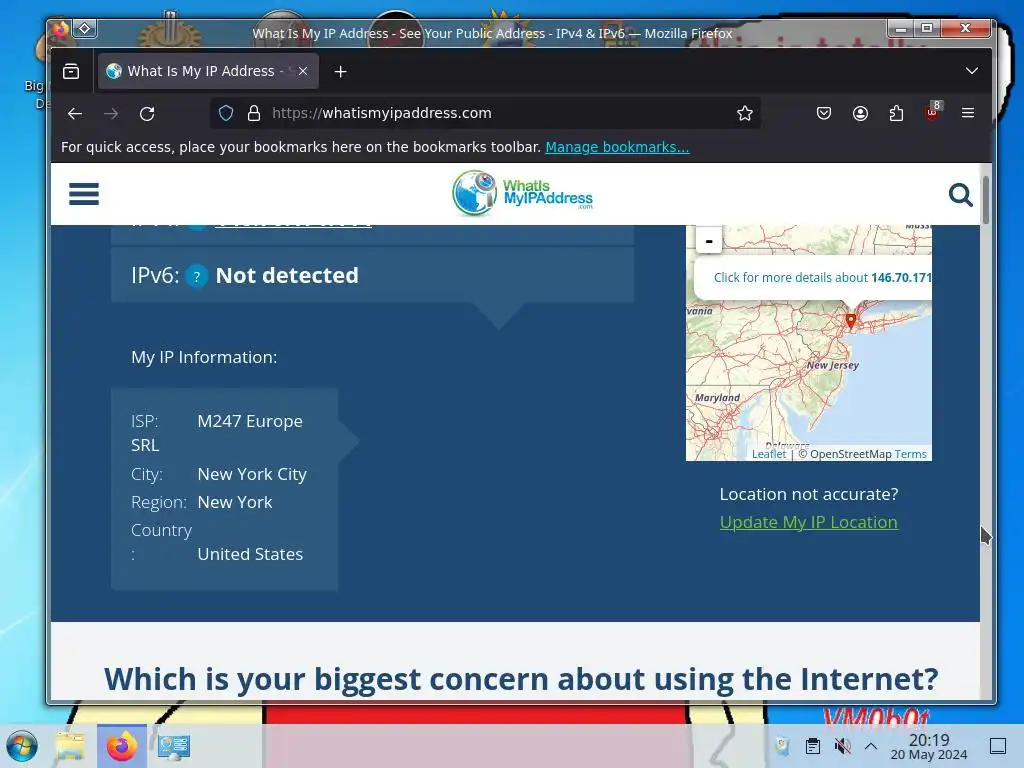Image resolution: width=1024 pixels, height=768 pixels.
Task: Open the site hamburger navigation menu
Action: tap(84, 194)
